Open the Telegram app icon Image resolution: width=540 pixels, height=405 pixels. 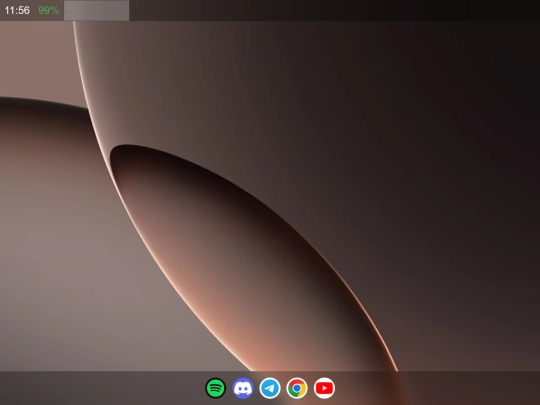click(270, 388)
